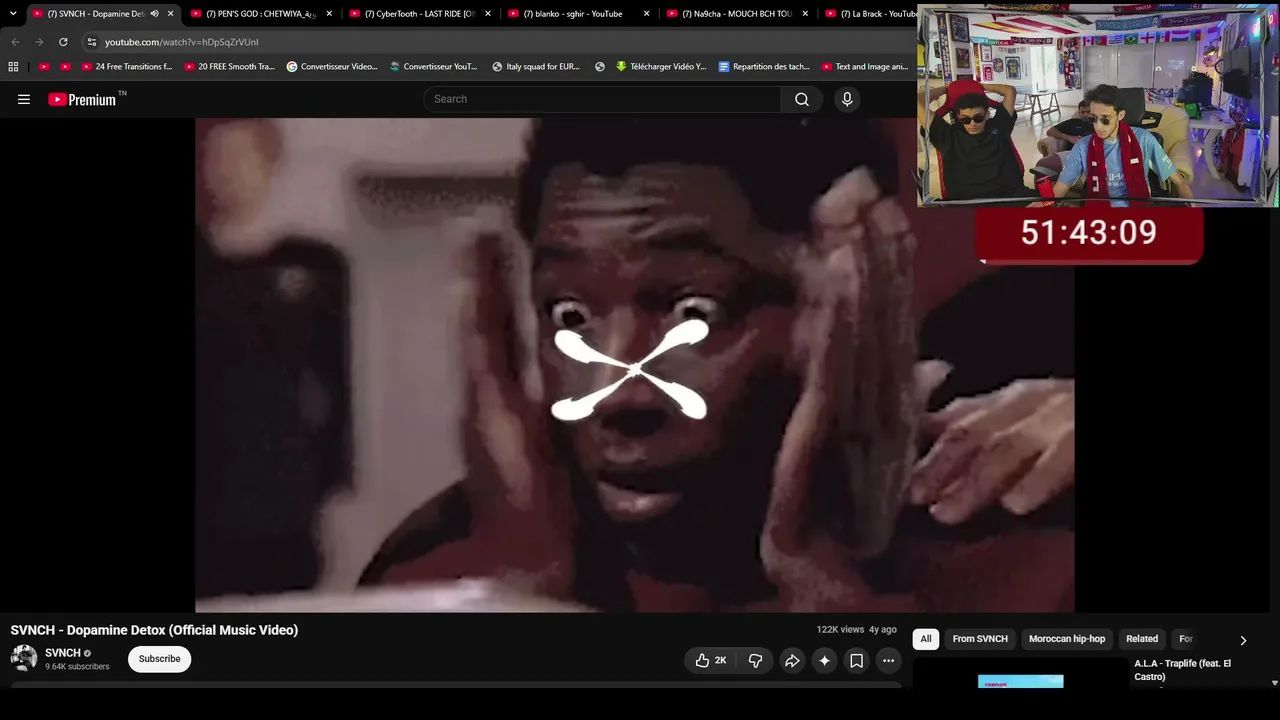Click the video title SVNCH - Dopamine Detox
This screenshot has height=720, width=1280.
154,630
